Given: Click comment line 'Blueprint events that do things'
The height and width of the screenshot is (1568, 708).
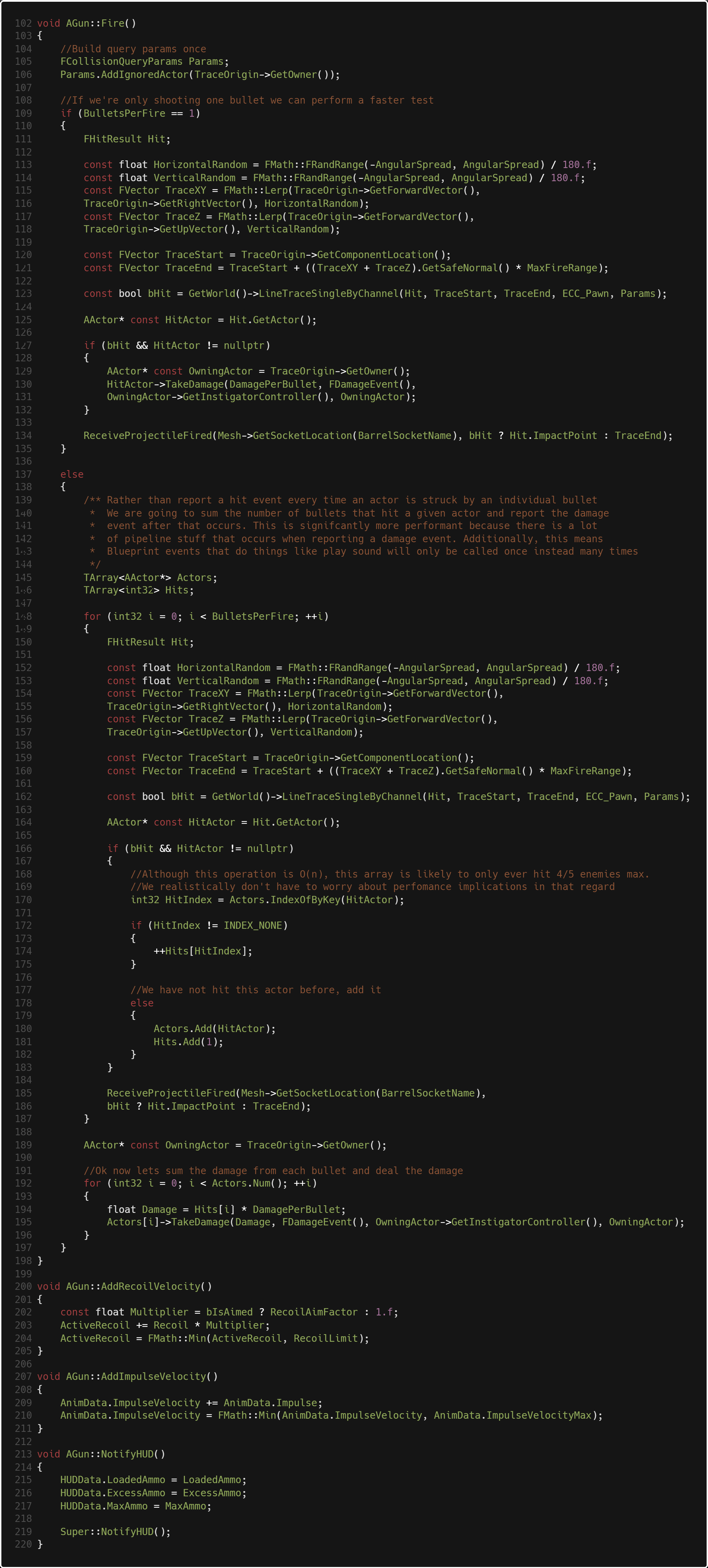Looking at the screenshot, I should click(364, 551).
